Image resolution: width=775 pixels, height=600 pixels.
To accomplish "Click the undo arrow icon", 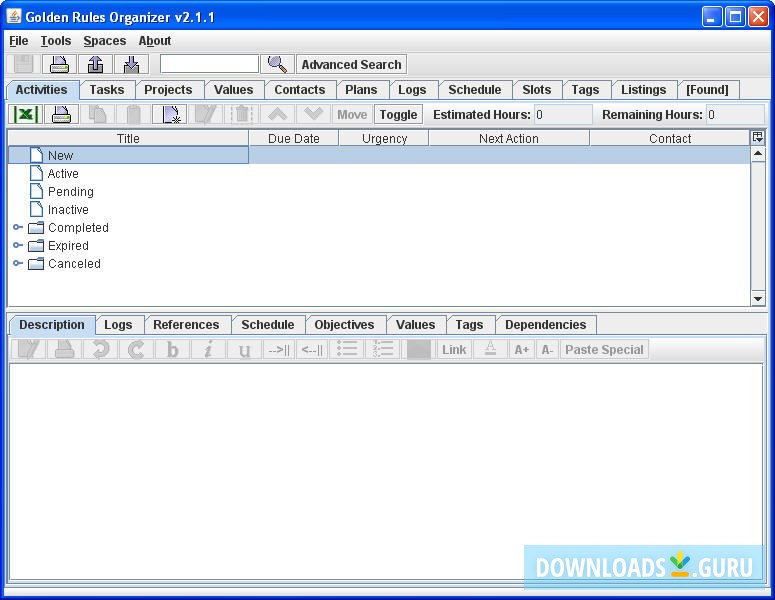I will pos(100,349).
